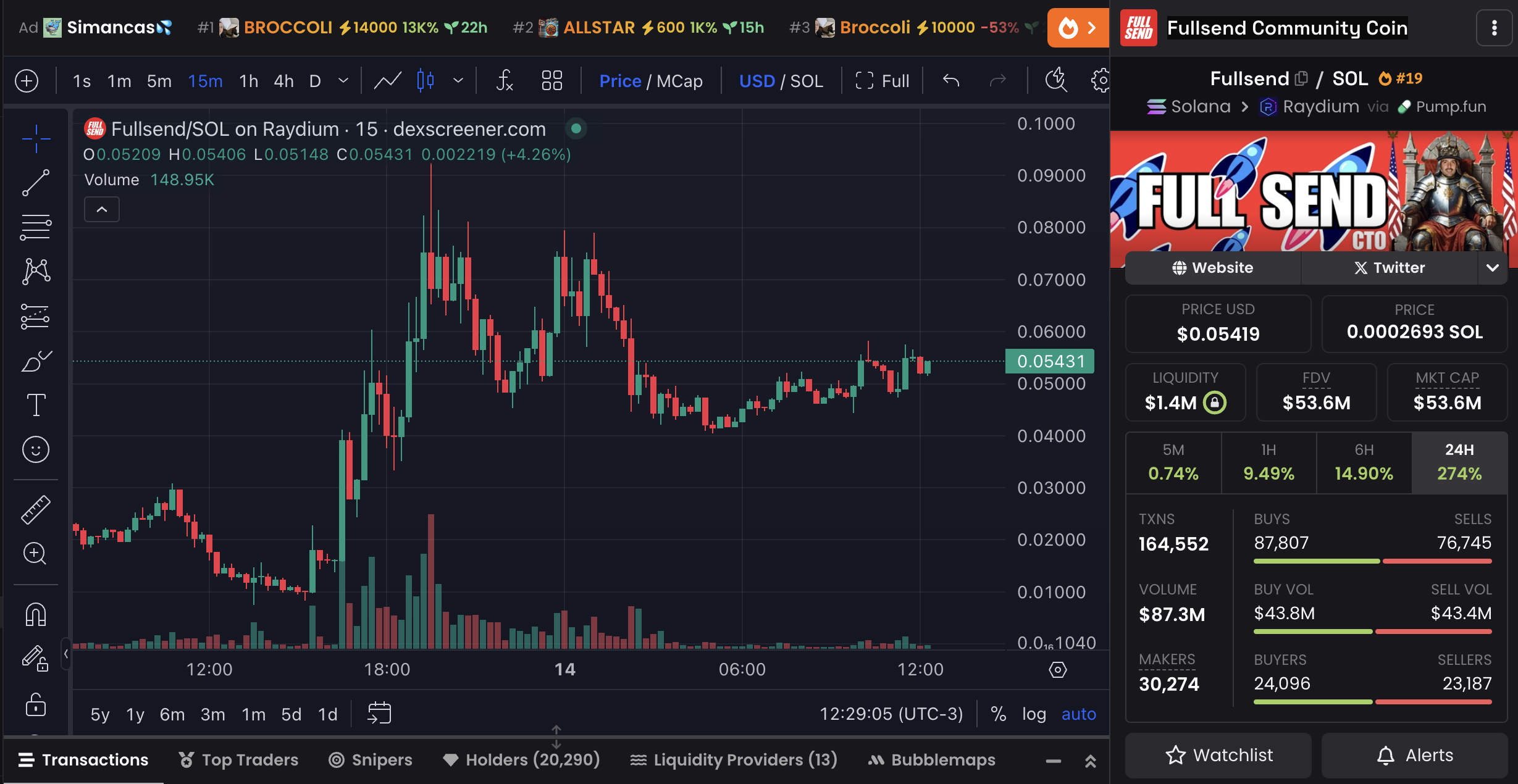
Task: Click the Alerts button
Action: tap(1413, 754)
